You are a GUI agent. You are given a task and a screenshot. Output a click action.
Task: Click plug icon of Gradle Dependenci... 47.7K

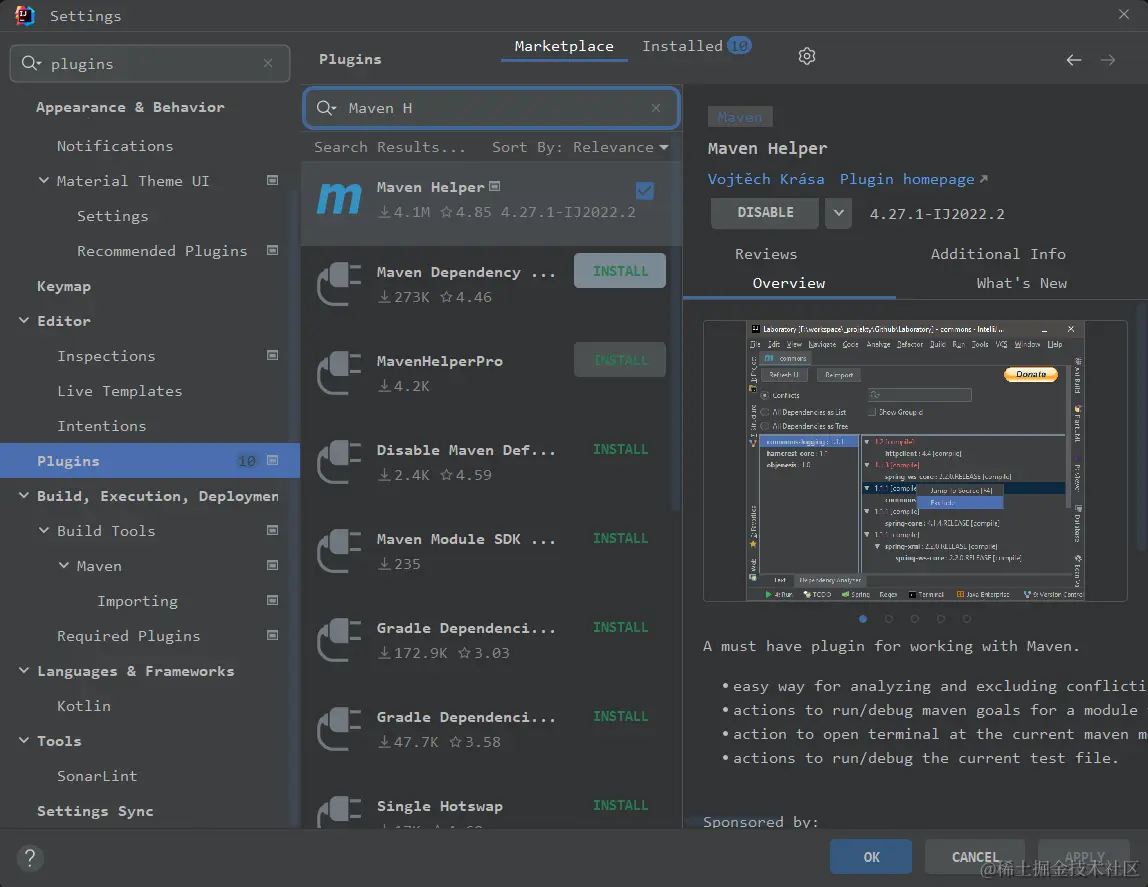click(x=339, y=728)
